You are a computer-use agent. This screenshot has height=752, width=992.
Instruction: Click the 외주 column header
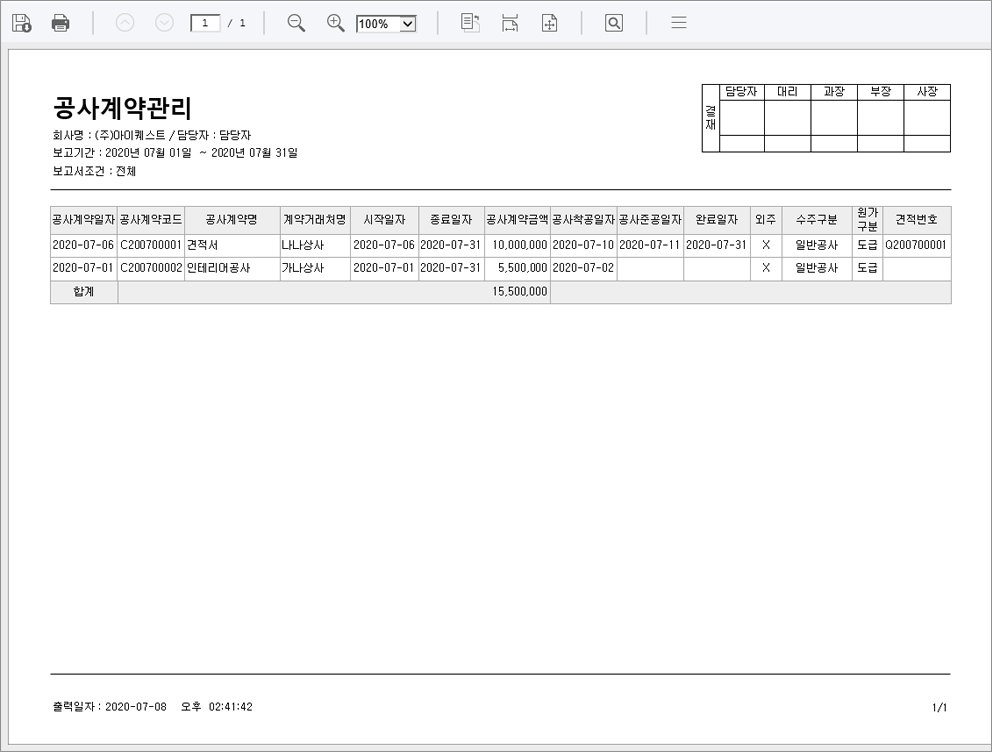coord(766,220)
